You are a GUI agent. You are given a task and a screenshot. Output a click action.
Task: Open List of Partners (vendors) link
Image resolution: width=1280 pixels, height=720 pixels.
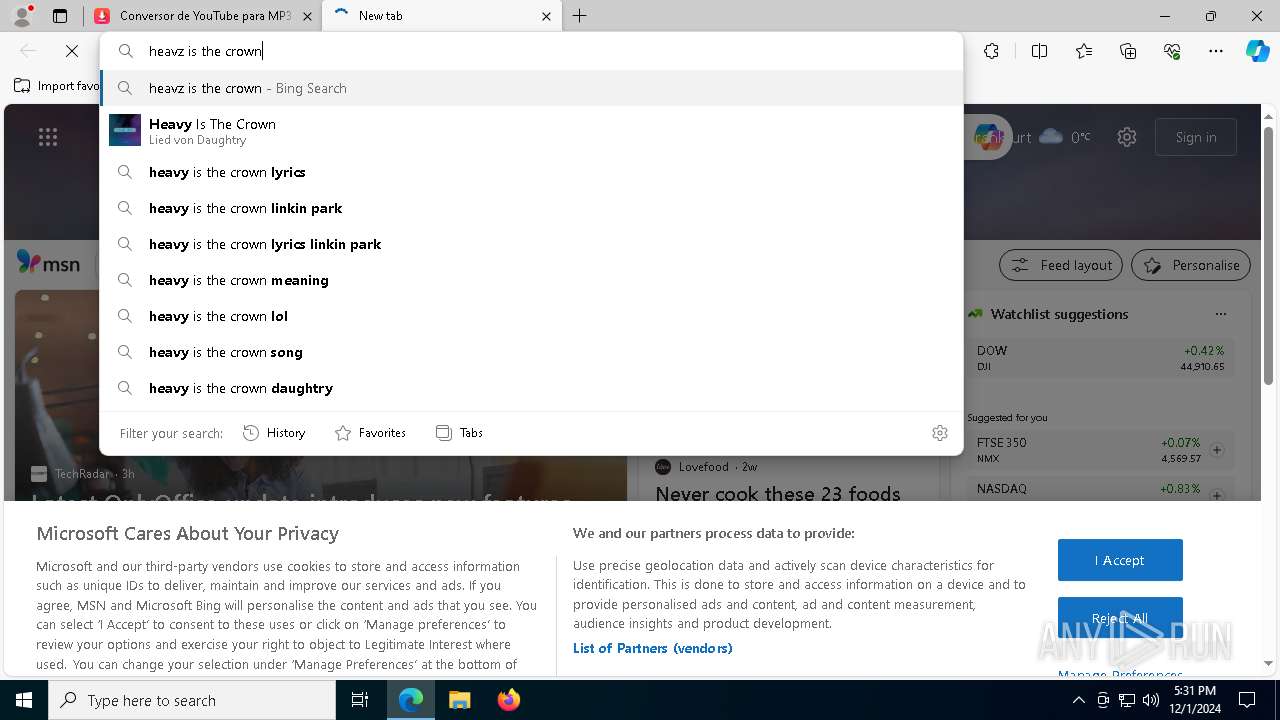pos(653,648)
